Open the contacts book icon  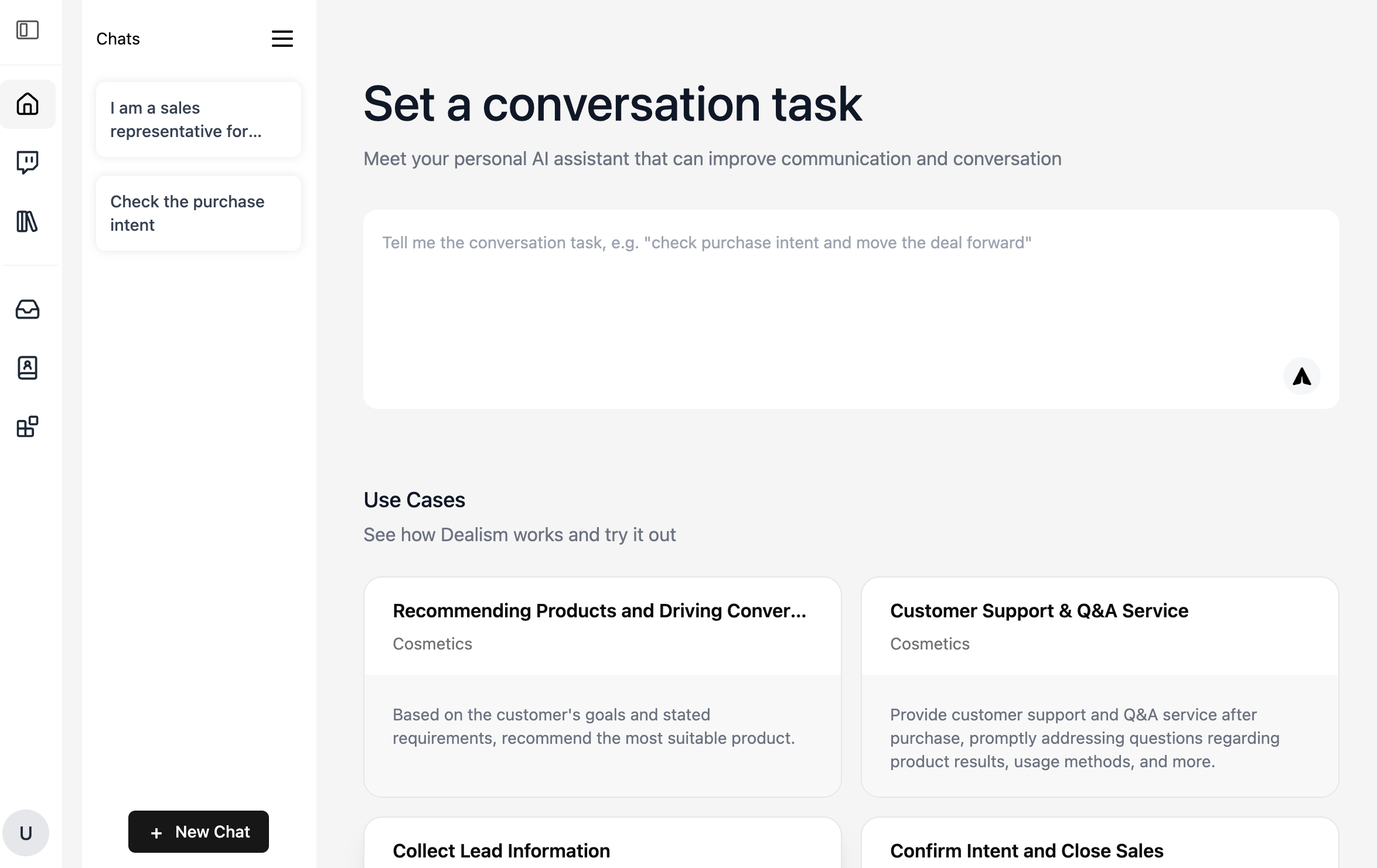[x=28, y=368]
